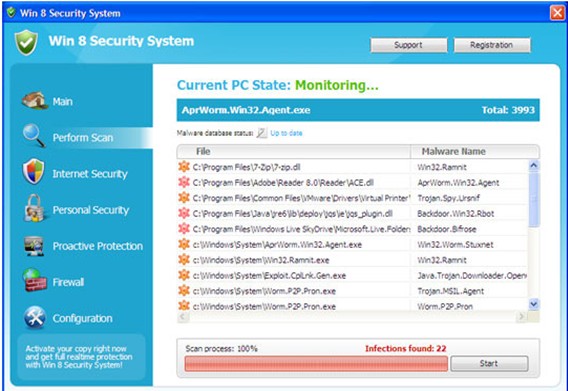Image resolution: width=568 pixels, height=391 pixels.
Task: Click the horizontal scrollbar left arrow
Action: pos(183,317)
